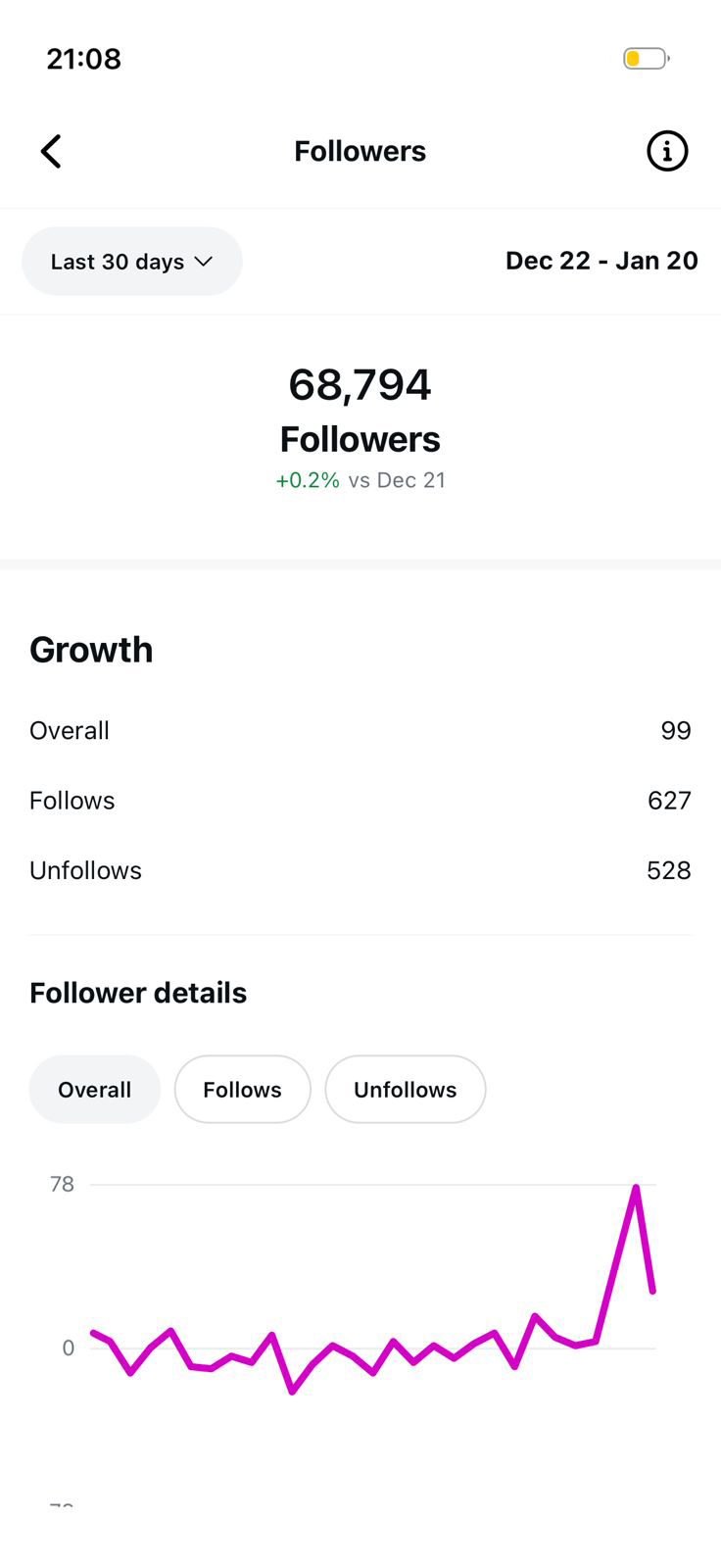Click the chevron in Last 30 days

(204, 262)
